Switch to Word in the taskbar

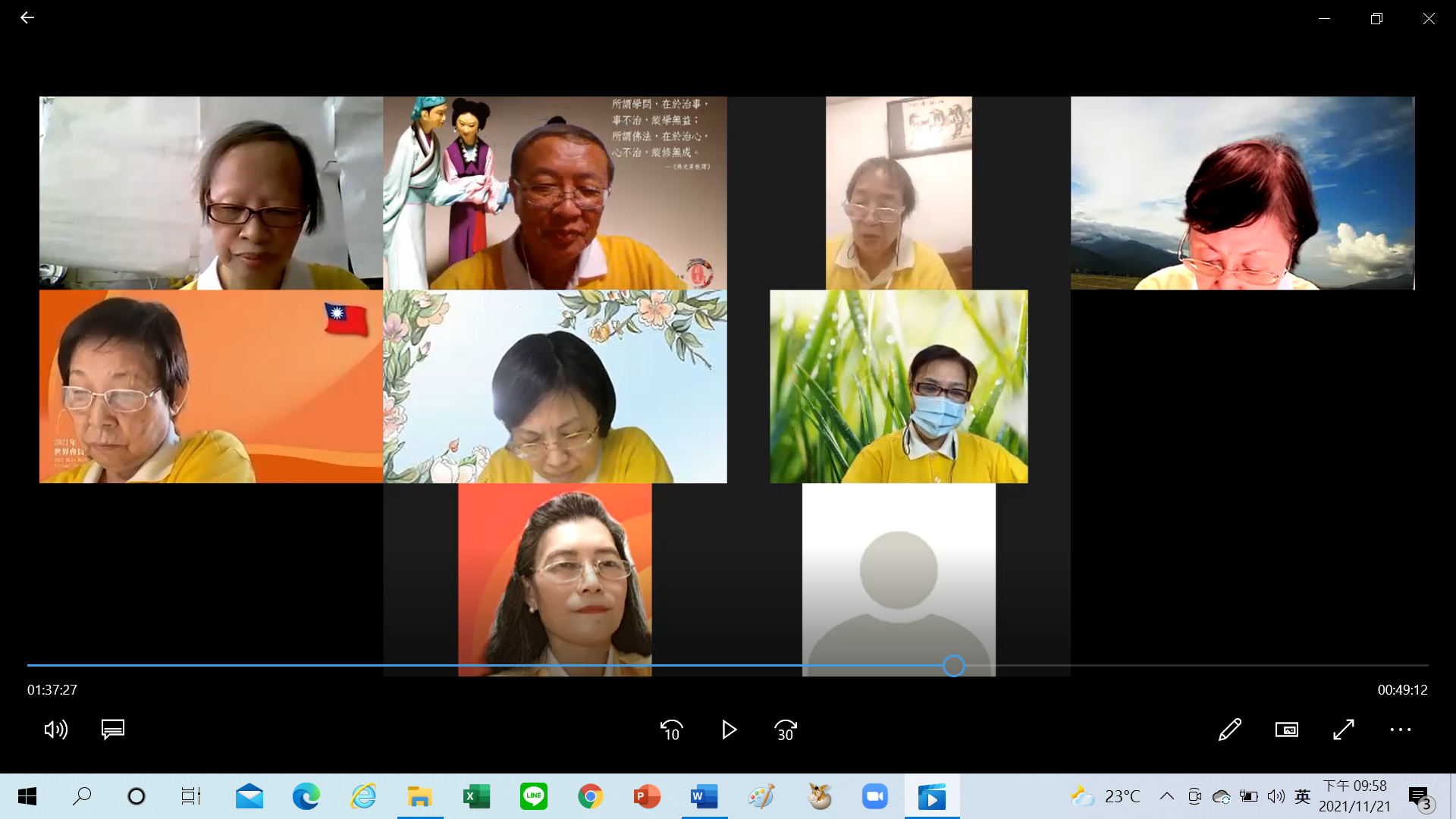(704, 796)
